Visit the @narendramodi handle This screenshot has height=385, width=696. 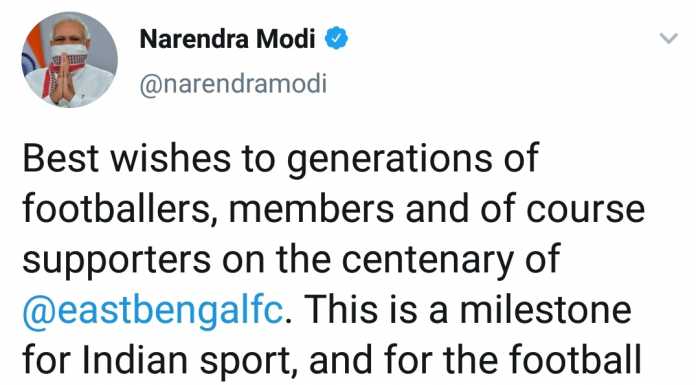click(233, 84)
